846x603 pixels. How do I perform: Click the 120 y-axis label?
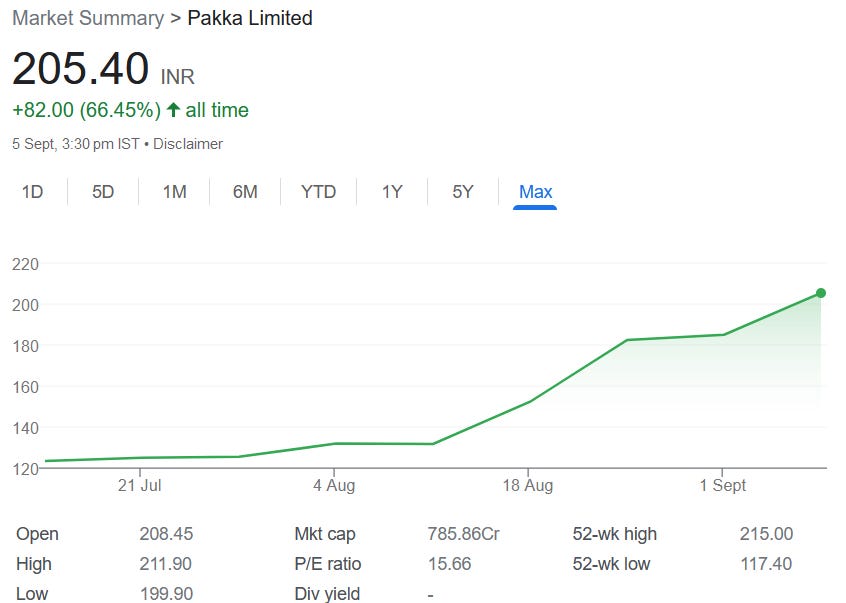click(25, 469)
